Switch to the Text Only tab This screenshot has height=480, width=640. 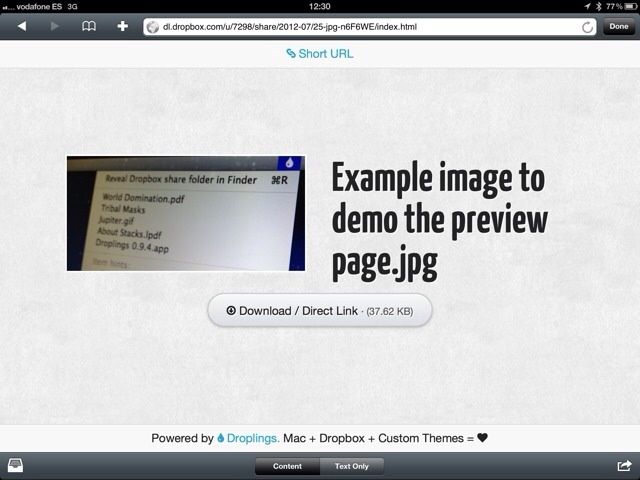(x=351, y=466)
